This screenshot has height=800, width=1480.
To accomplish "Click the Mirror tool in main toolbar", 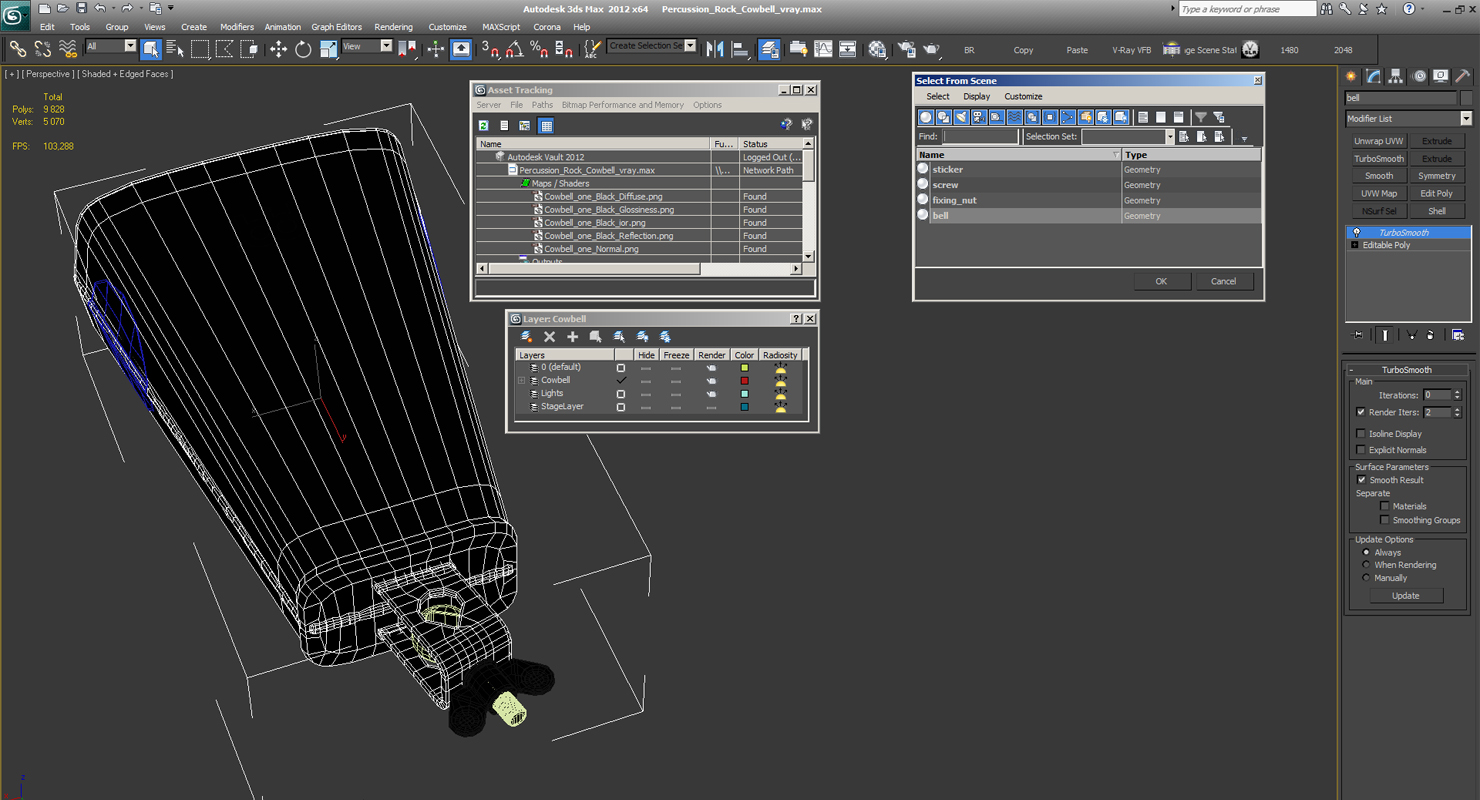I will (x=715, y=49).
